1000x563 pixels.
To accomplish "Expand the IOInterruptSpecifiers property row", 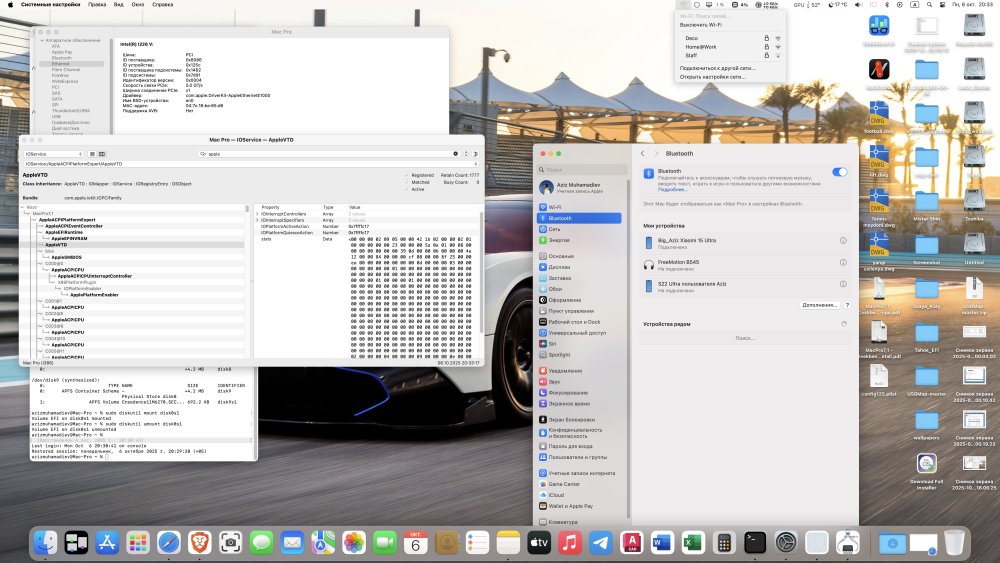I will [x=258, y=220].
